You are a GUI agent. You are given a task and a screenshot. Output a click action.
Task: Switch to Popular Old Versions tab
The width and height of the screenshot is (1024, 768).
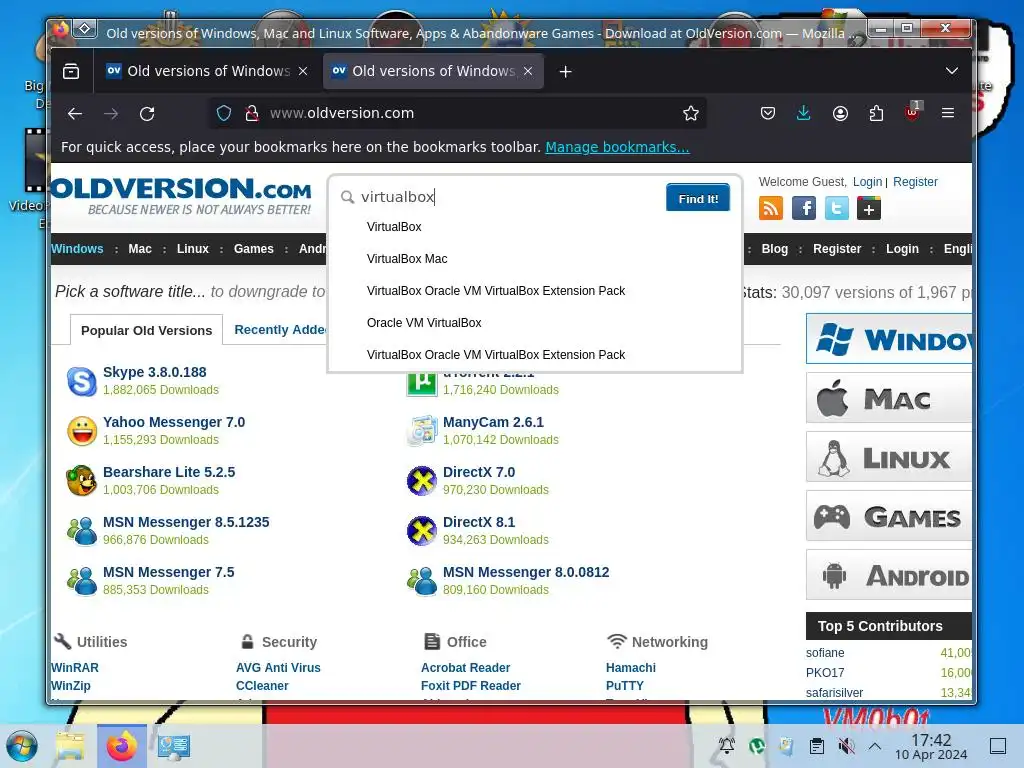146,330
